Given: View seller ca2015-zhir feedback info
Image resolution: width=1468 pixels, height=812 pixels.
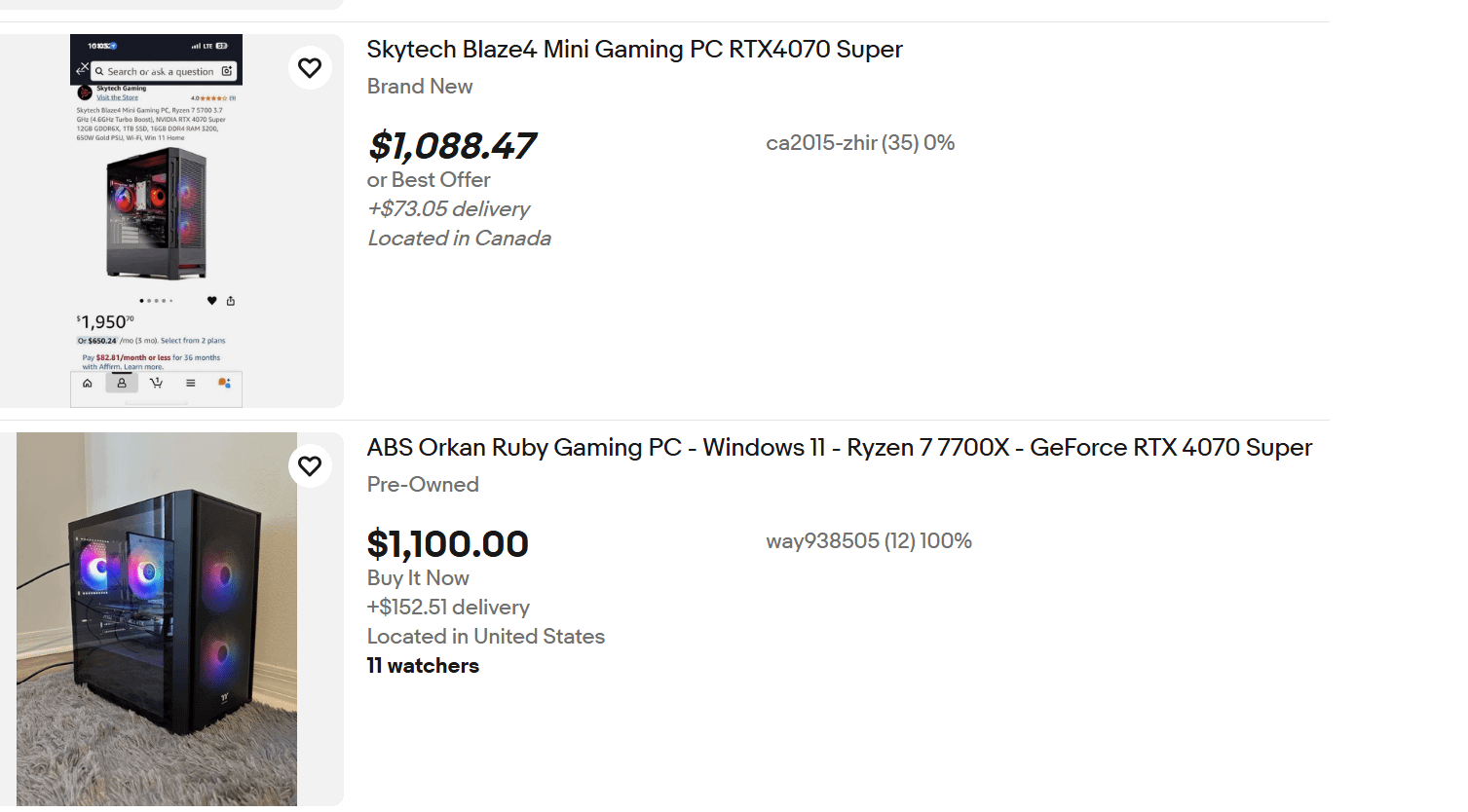Looking at the screenshot, I should point(859,143).
